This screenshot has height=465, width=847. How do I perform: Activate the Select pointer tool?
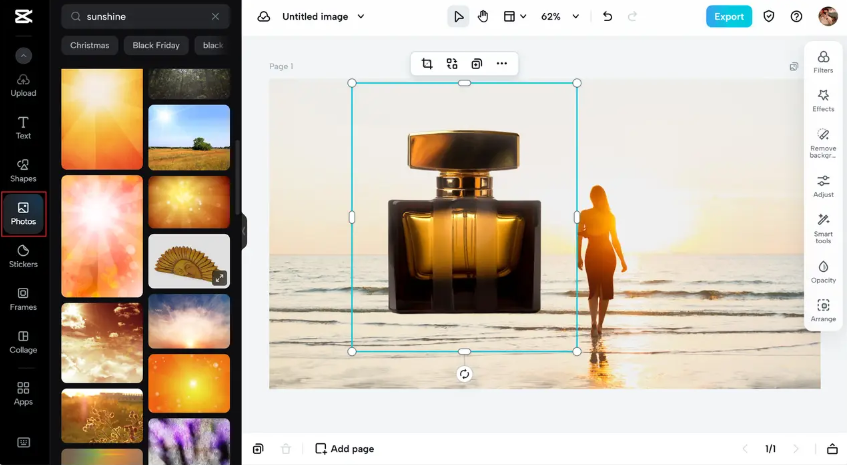click(458, 17)
